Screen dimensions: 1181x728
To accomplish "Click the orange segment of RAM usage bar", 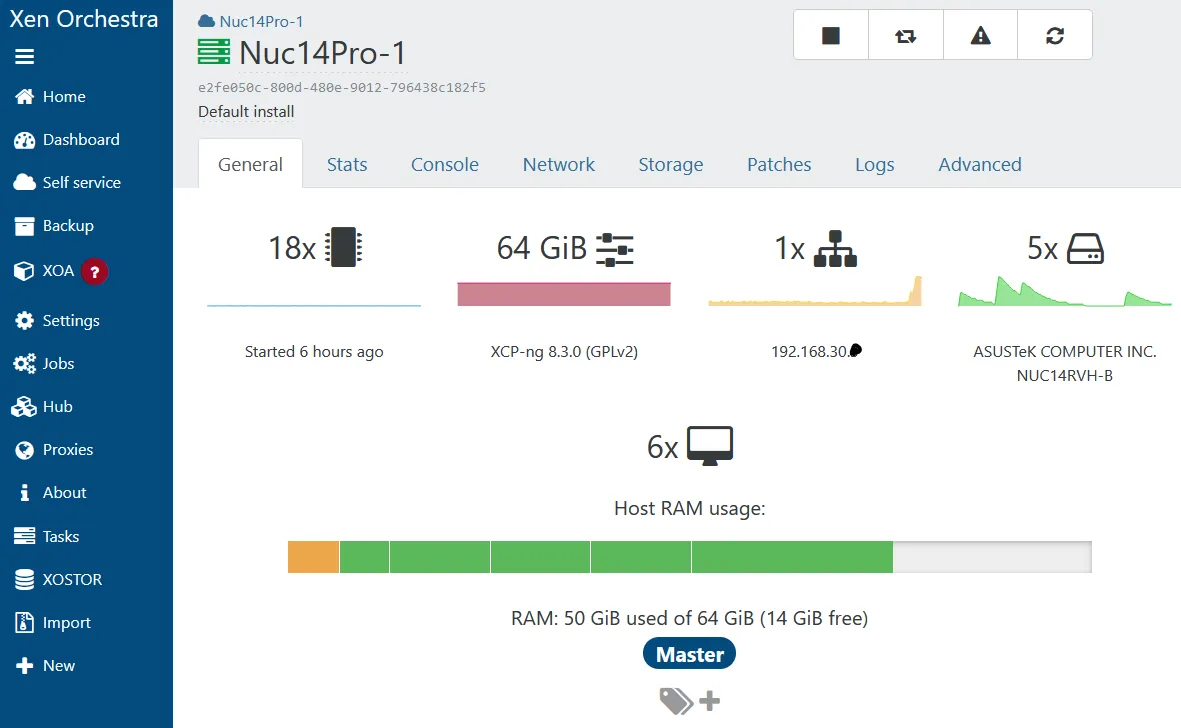I will (314, 557).
